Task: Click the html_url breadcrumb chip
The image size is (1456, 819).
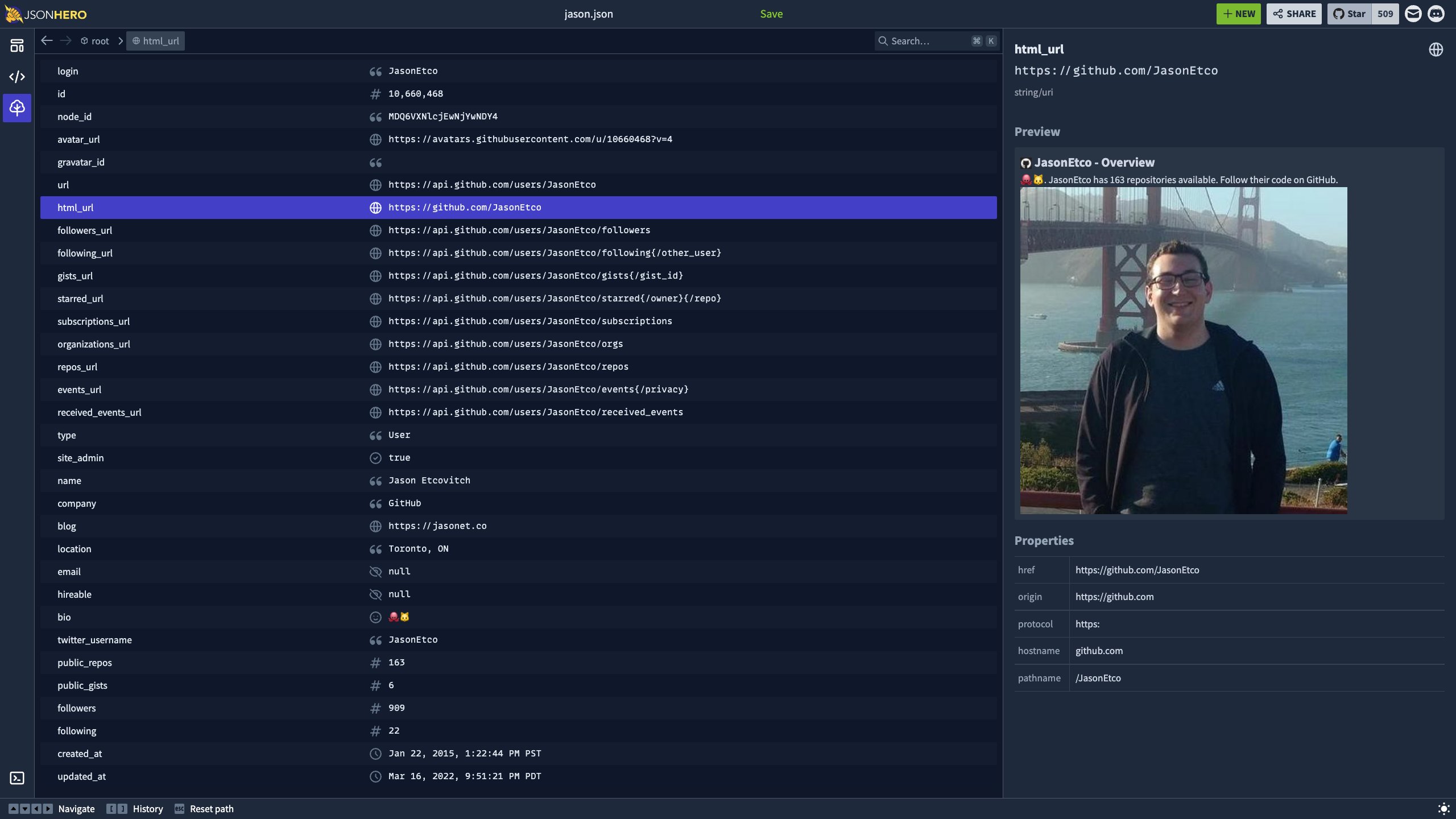Action: pyautogui.click(x=155, y=41)
